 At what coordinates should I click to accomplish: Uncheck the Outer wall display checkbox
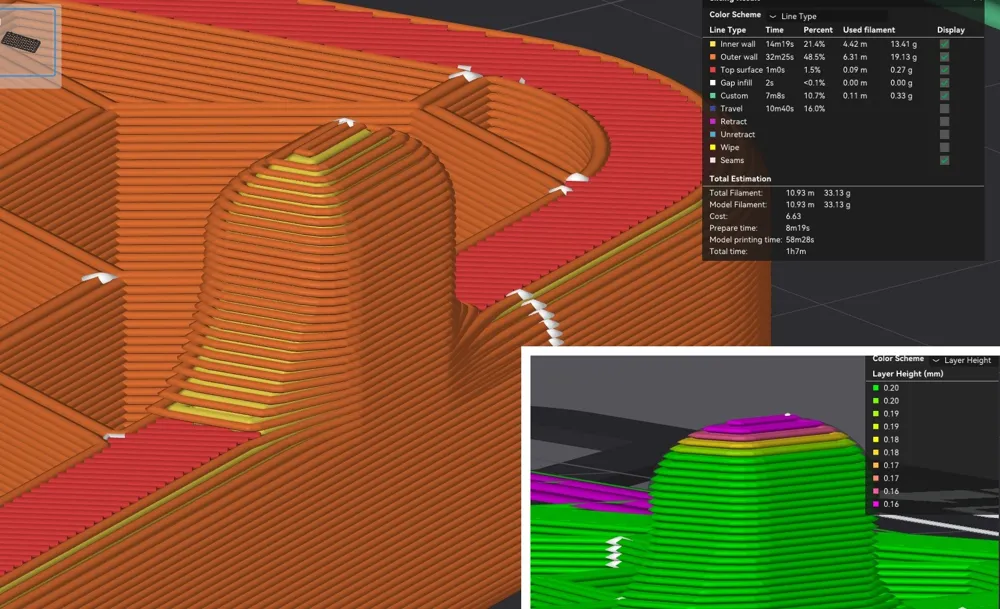(944, 57)
